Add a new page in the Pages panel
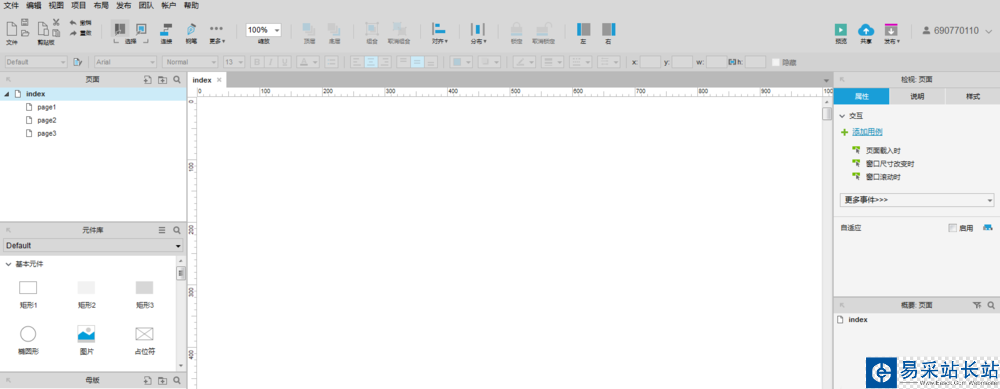Viewport: 1000px width, 389px height. (147, 80)
